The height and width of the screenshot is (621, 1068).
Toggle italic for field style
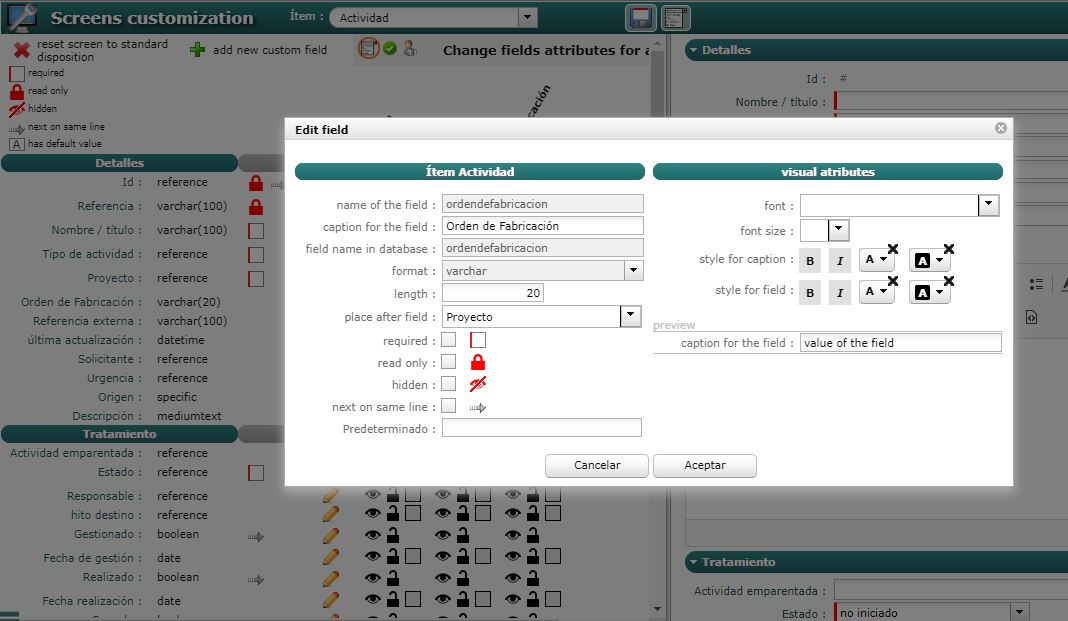point(840,292)
